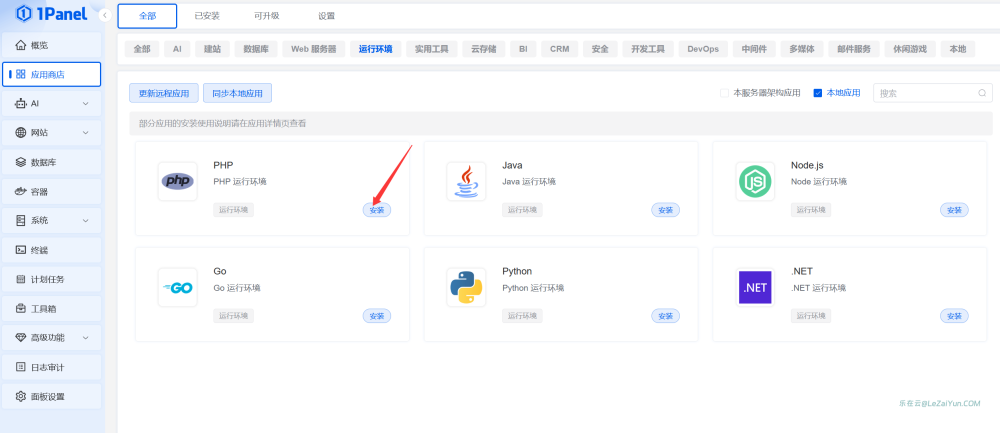Filter by the 安全 category

pos(600,49)
